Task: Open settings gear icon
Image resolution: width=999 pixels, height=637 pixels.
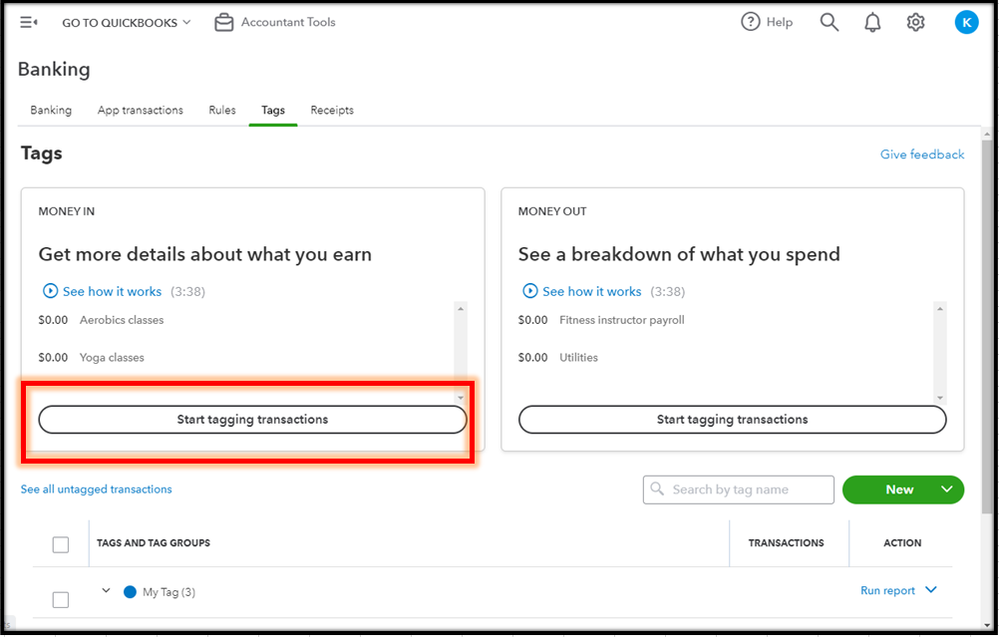Action: pos(915,22)
